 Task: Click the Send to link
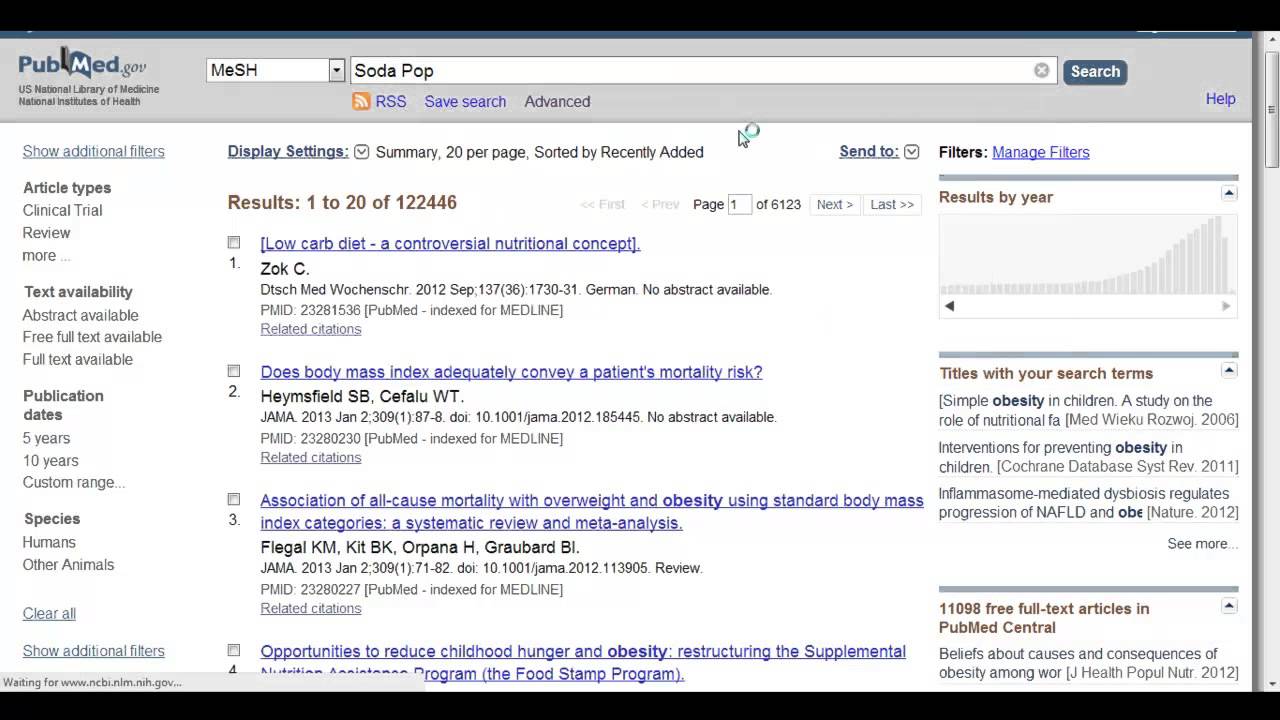click(869, 152)
